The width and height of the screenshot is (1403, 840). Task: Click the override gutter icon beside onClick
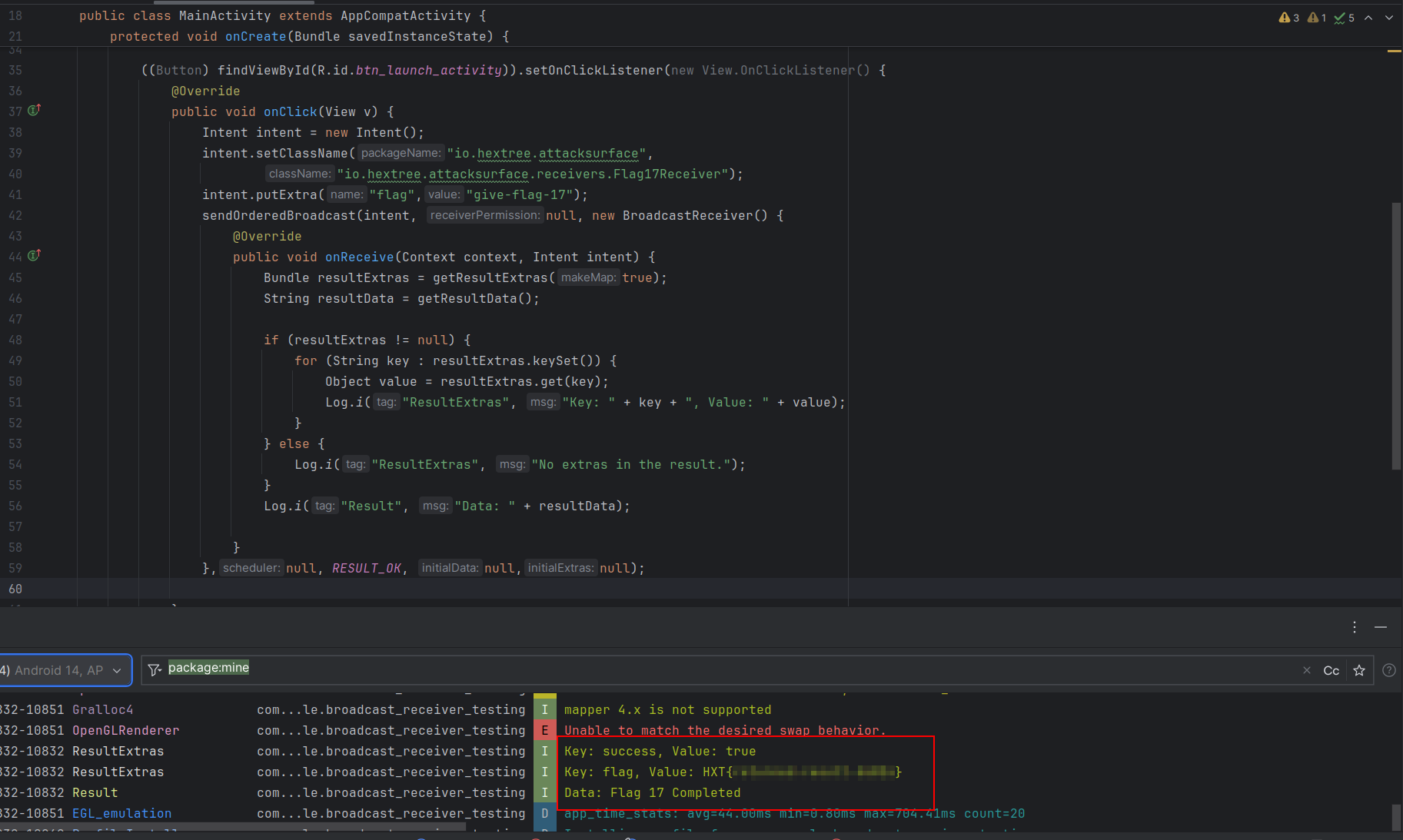(34, 111)
